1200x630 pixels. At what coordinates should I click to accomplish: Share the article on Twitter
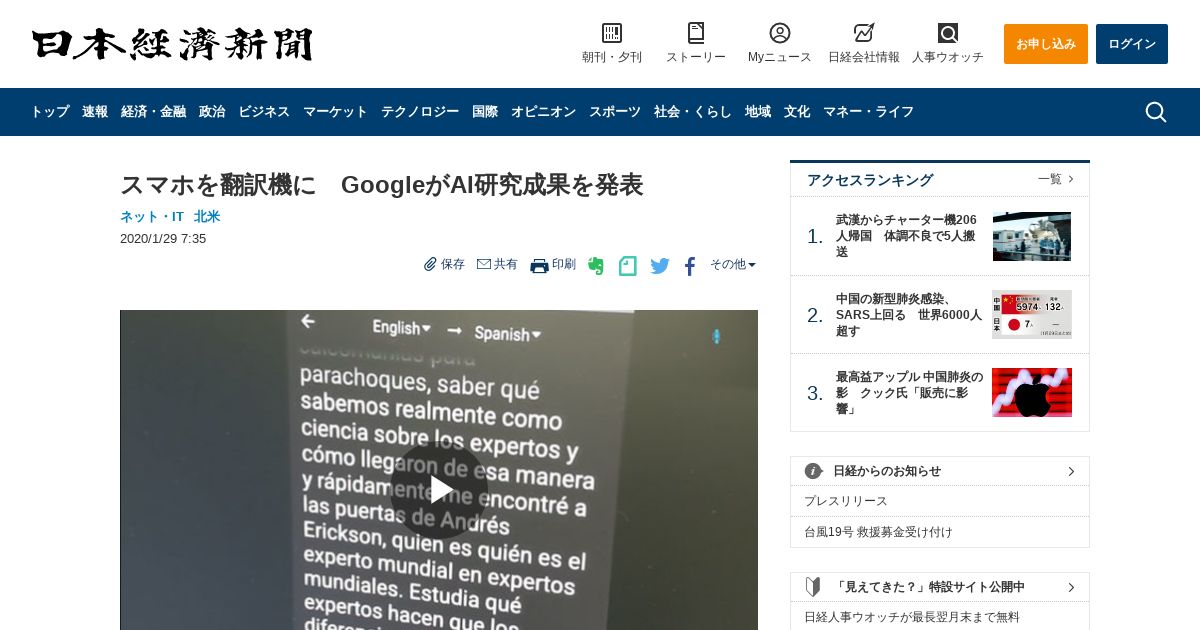[x=660, y=266]
